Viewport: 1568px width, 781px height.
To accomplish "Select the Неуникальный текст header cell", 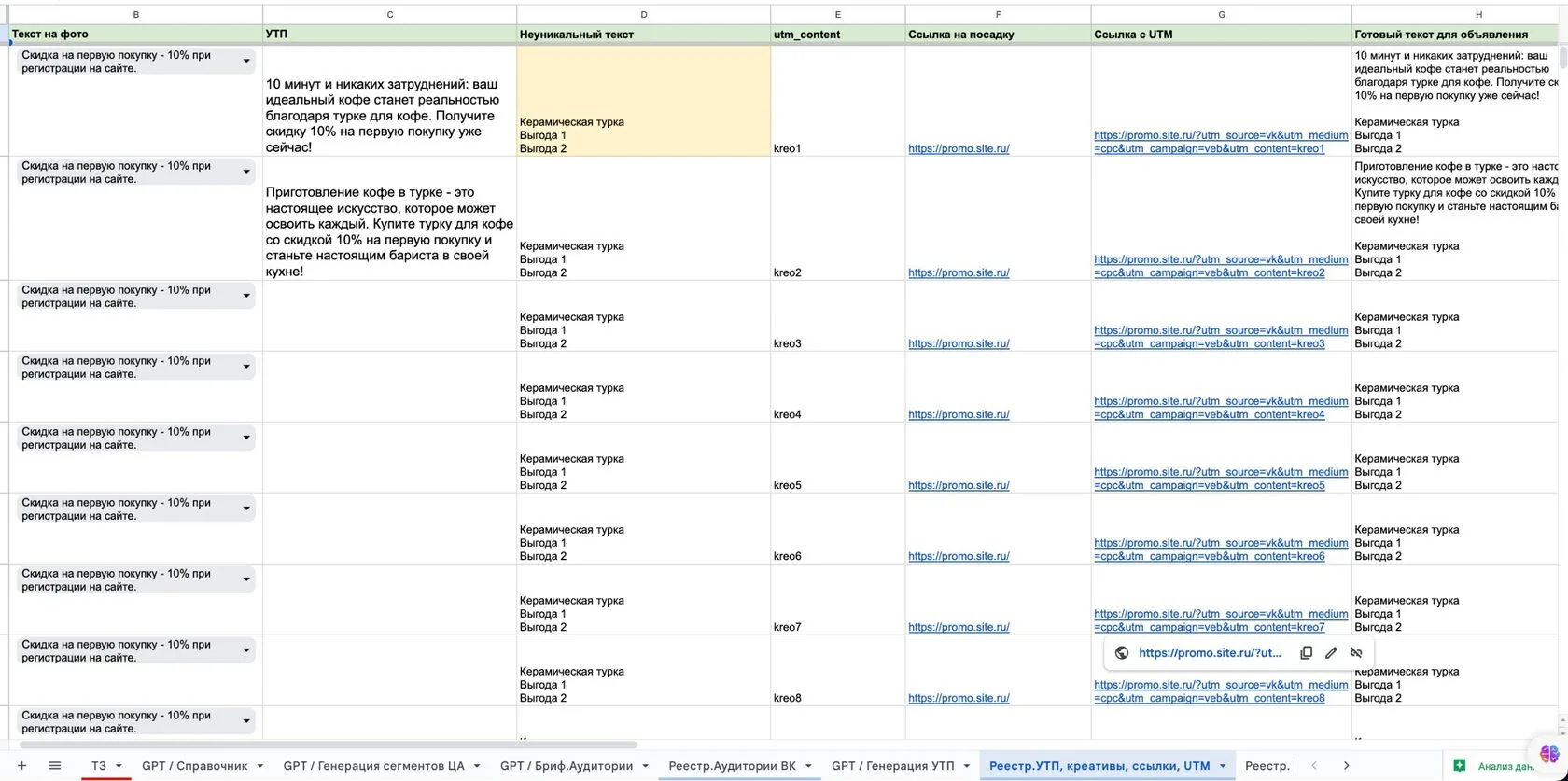I will pos(643,35).
